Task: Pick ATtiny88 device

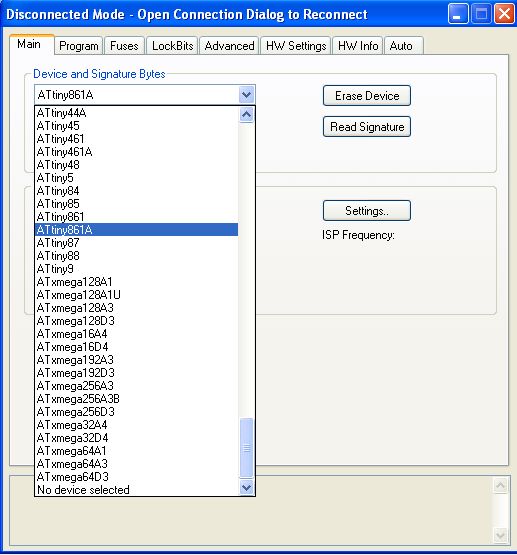Action: (137, 256)
